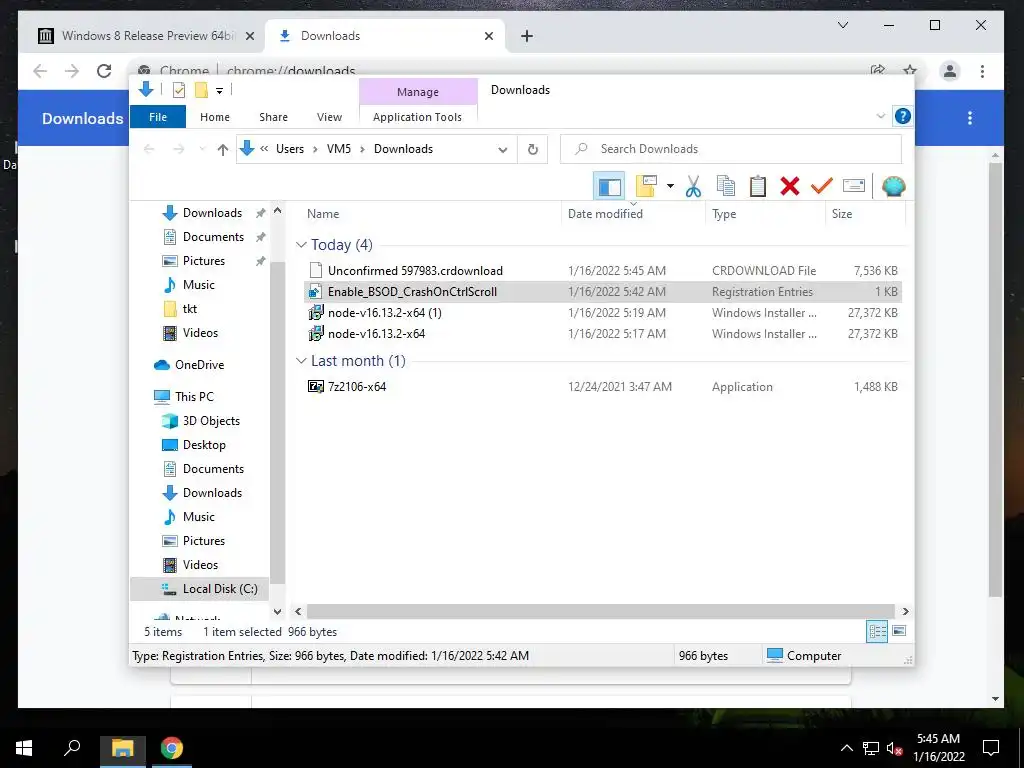Click the Search Downloads field
Screen dimensions: 1024x768
pyautogui.click(x=731, y=149)
